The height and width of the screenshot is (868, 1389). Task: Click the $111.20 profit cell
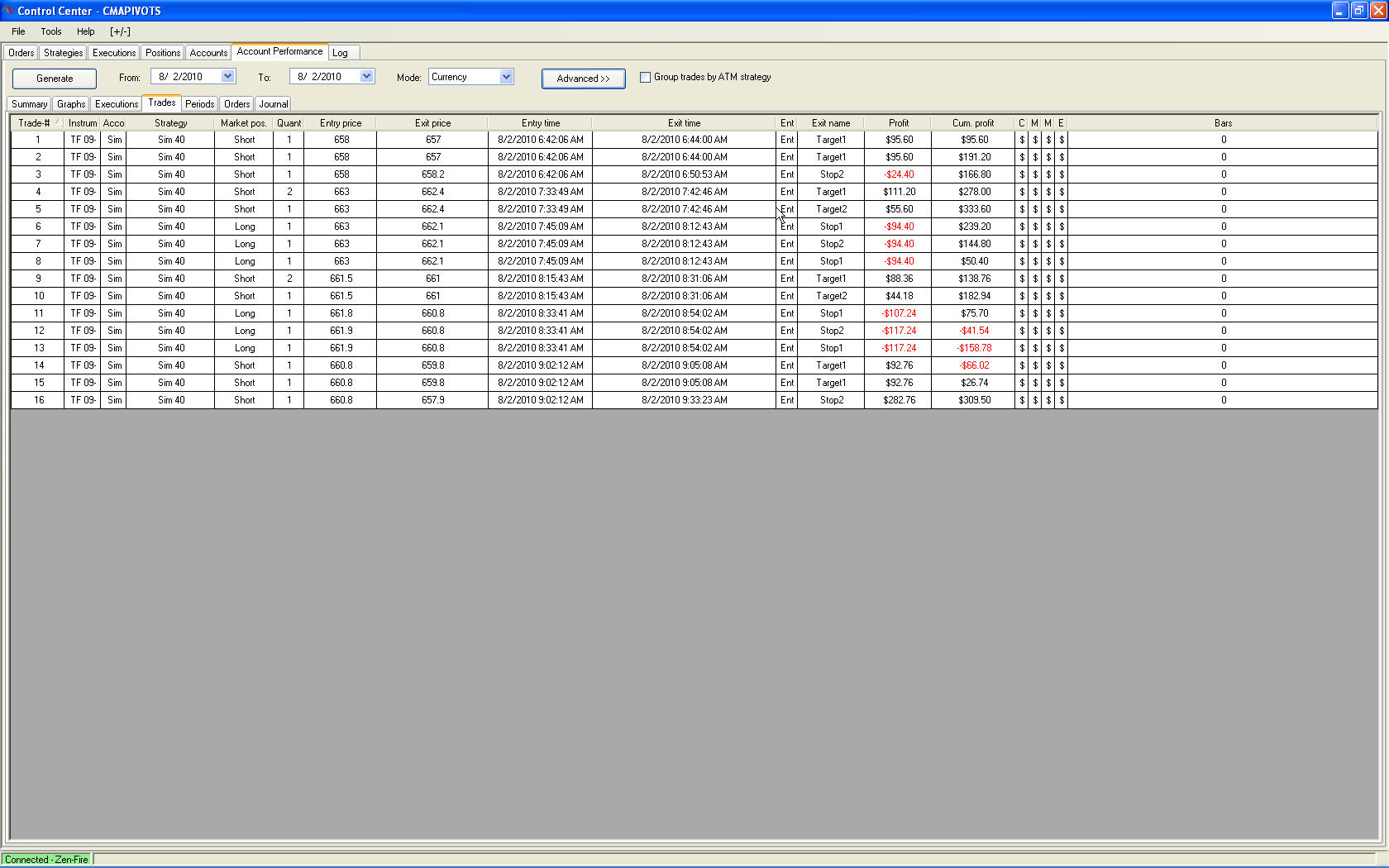point(899,192)
